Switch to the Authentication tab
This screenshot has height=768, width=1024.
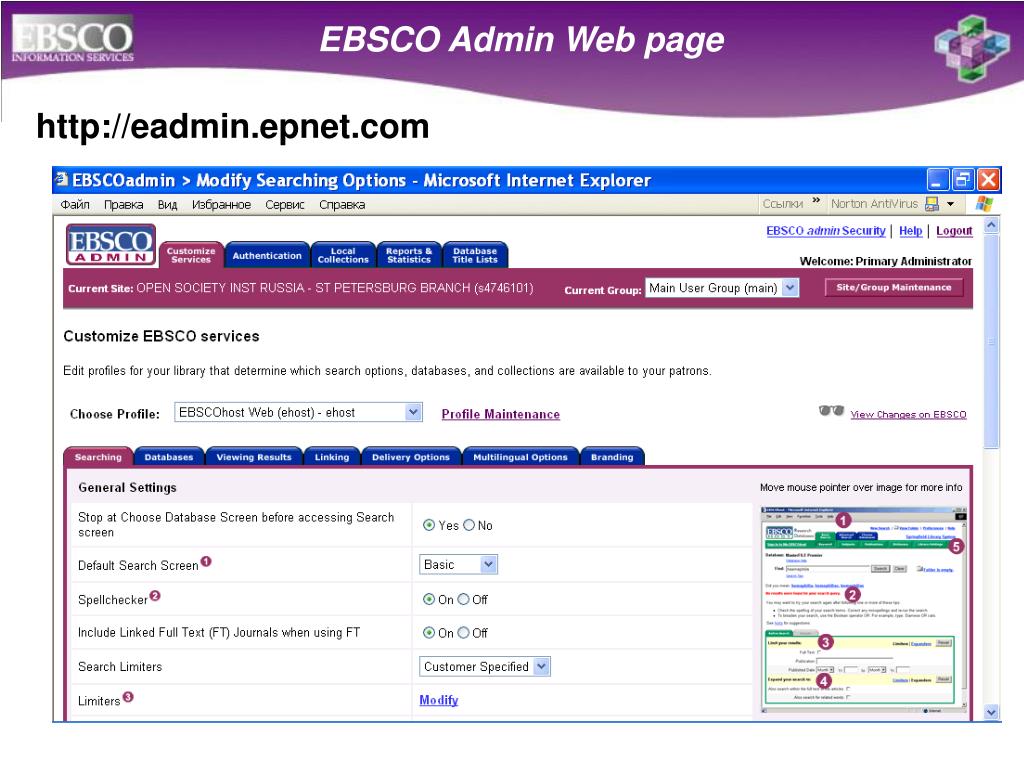click(x=267, y=255)
